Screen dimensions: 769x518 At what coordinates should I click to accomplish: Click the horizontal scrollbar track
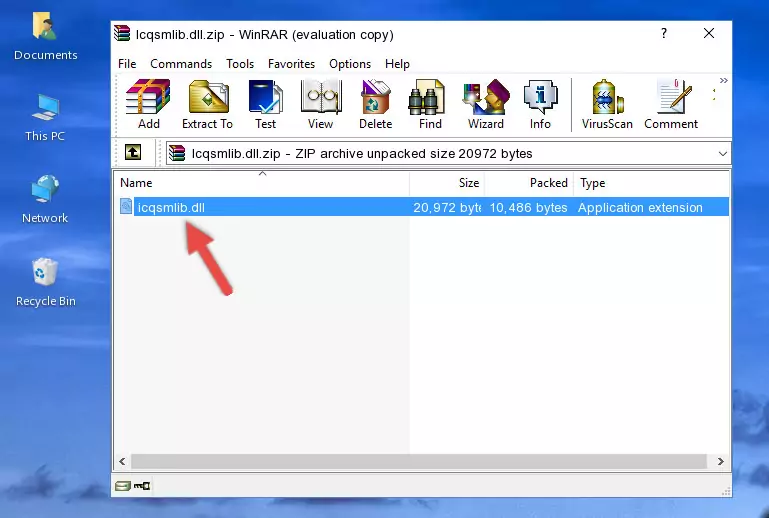click(x=418, y=461)
